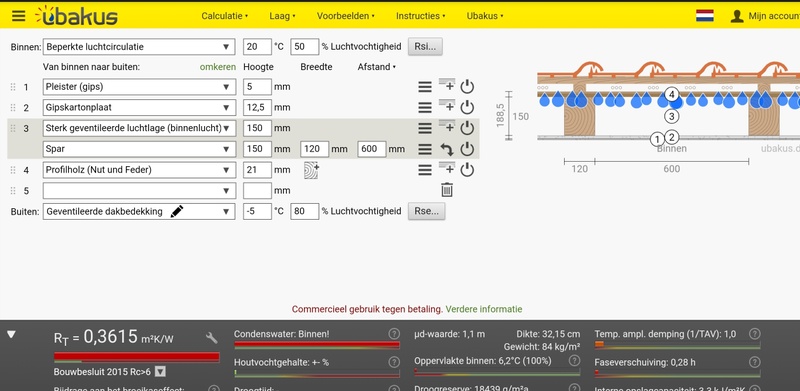Viewport: 800px width, 391px height.
Task: Toggle power for Profilholz layer
Action: [467, 170]
